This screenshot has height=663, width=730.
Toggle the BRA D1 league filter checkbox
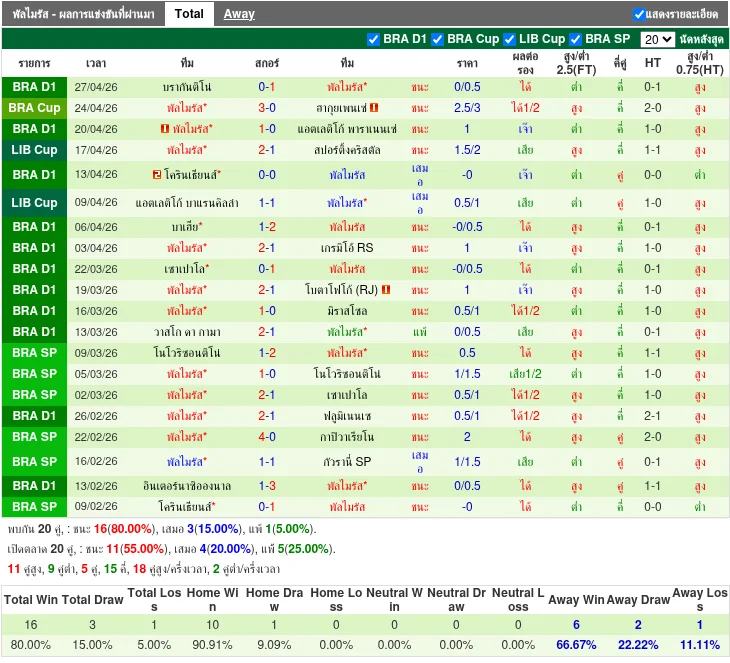[x=374, y=39]
